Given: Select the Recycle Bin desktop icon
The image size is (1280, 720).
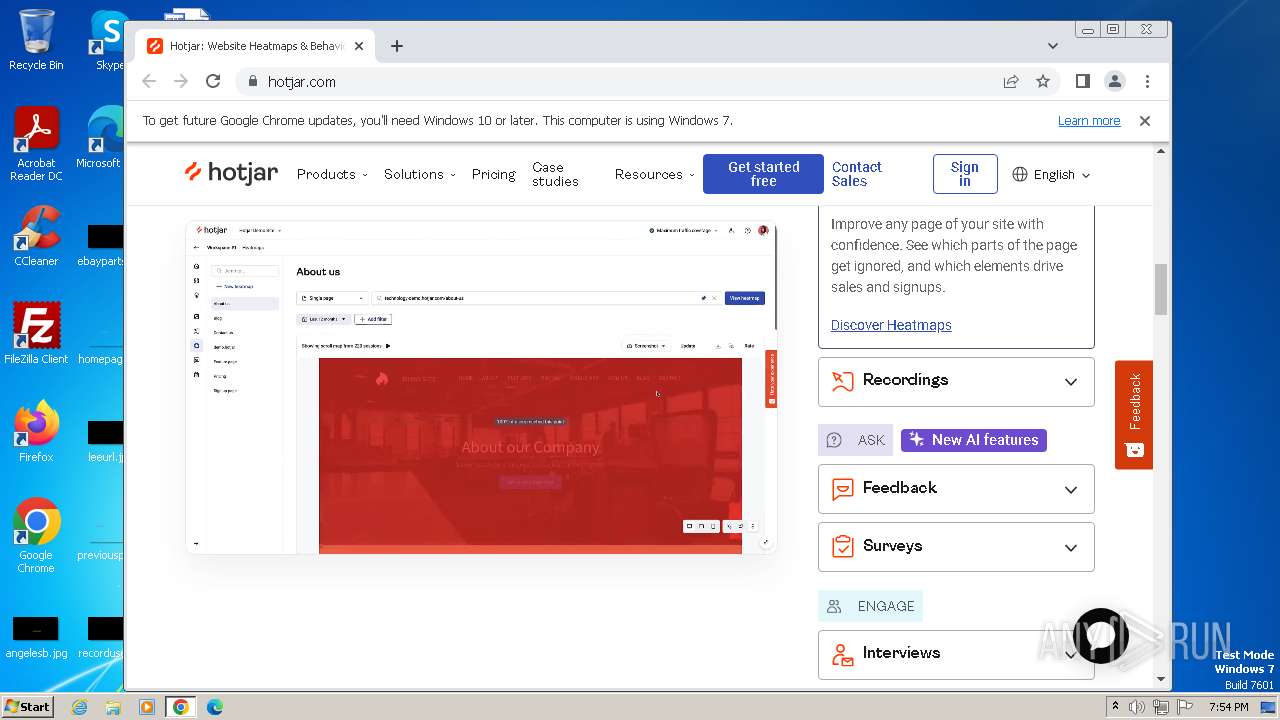Looking at the screenshot, I should (36, 40).
